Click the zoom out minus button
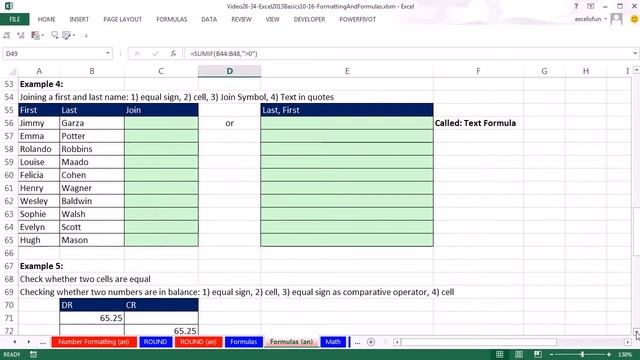The height and width of the screenshot is (360, 640). point(551,355)
